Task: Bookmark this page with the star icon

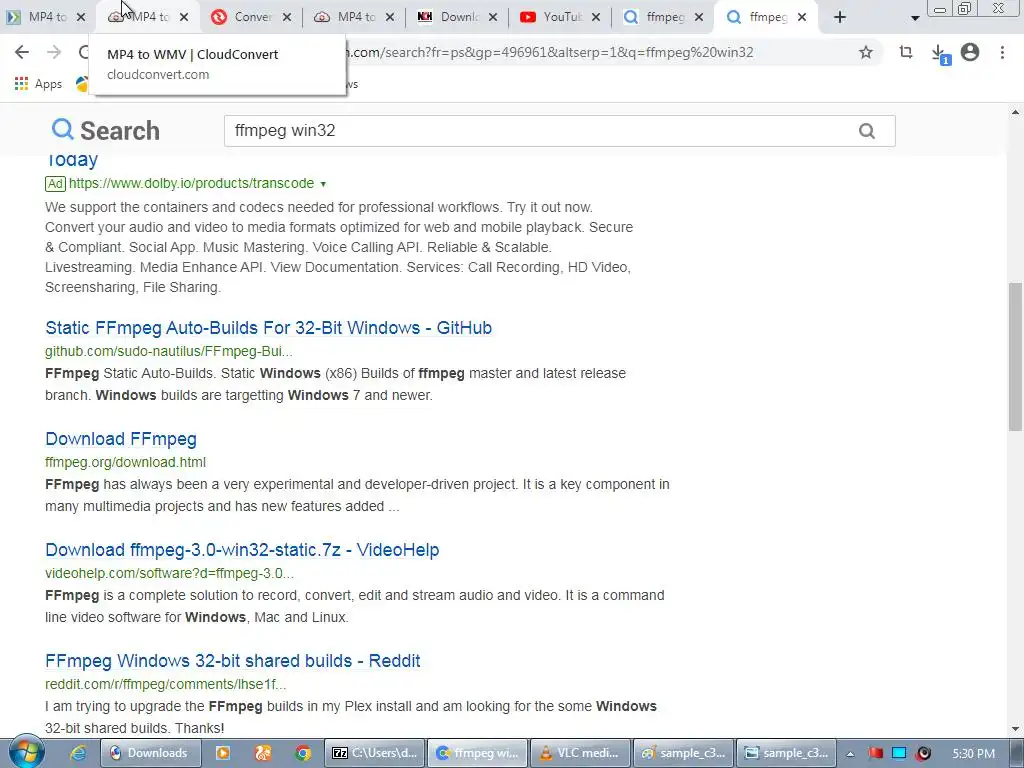Action: [x=866, y=52]
